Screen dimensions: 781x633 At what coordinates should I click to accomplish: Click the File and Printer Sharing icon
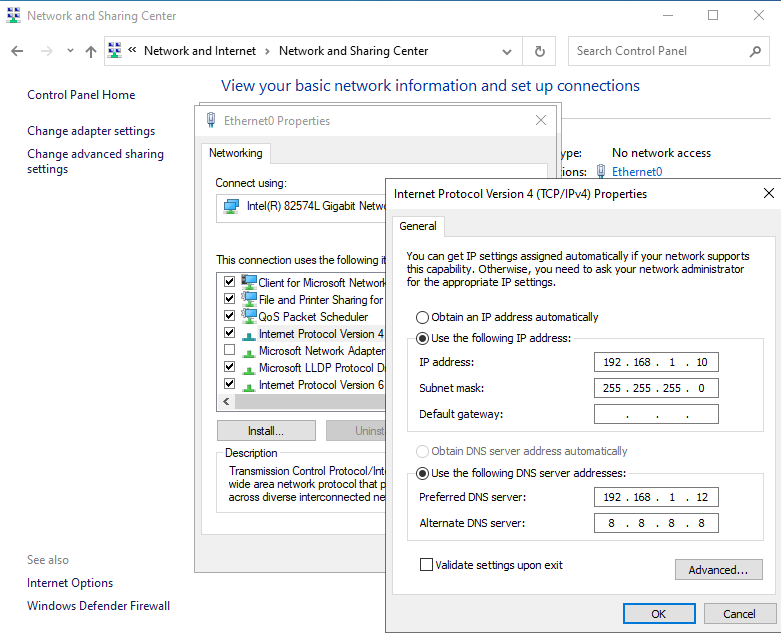pyautogui.click(x=249, y=299)
